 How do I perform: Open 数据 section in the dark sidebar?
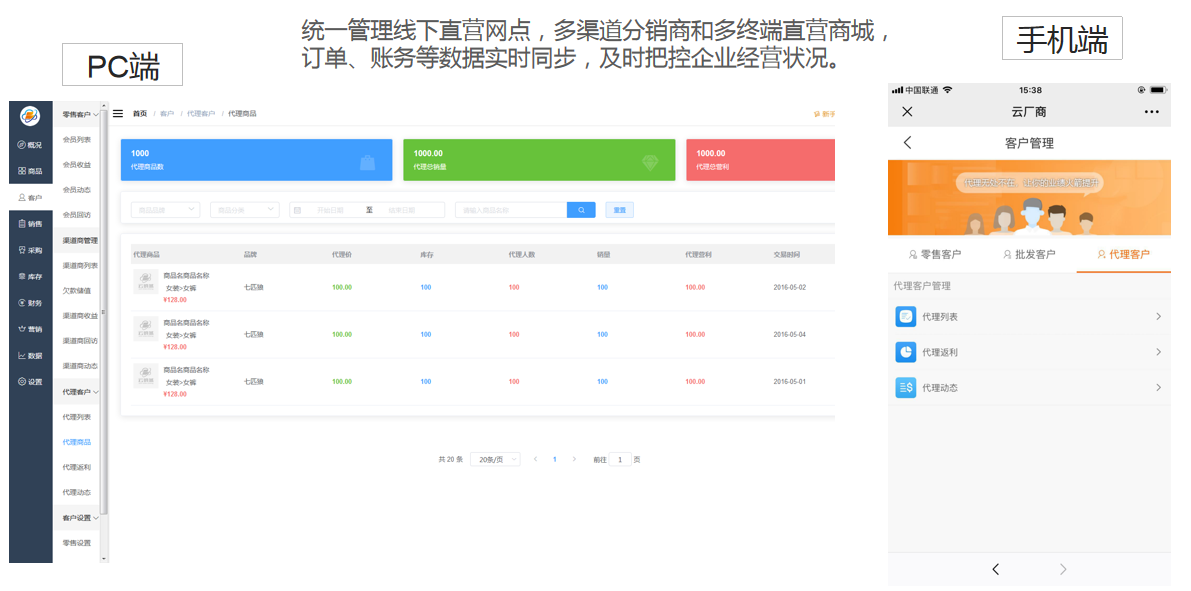click(x=30, y=356)
